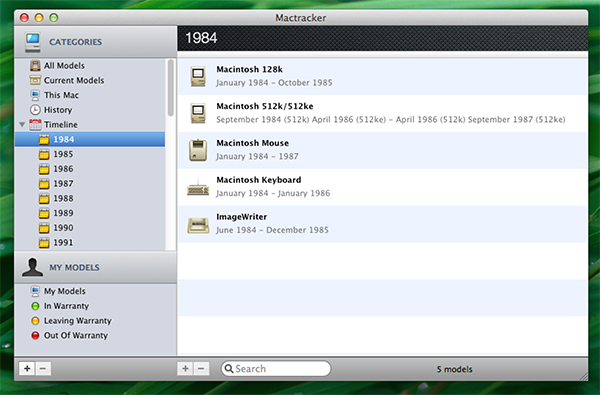Click the model list minus button
The height and width of the screenshot is (395, 600).
[x=201, y=369]
